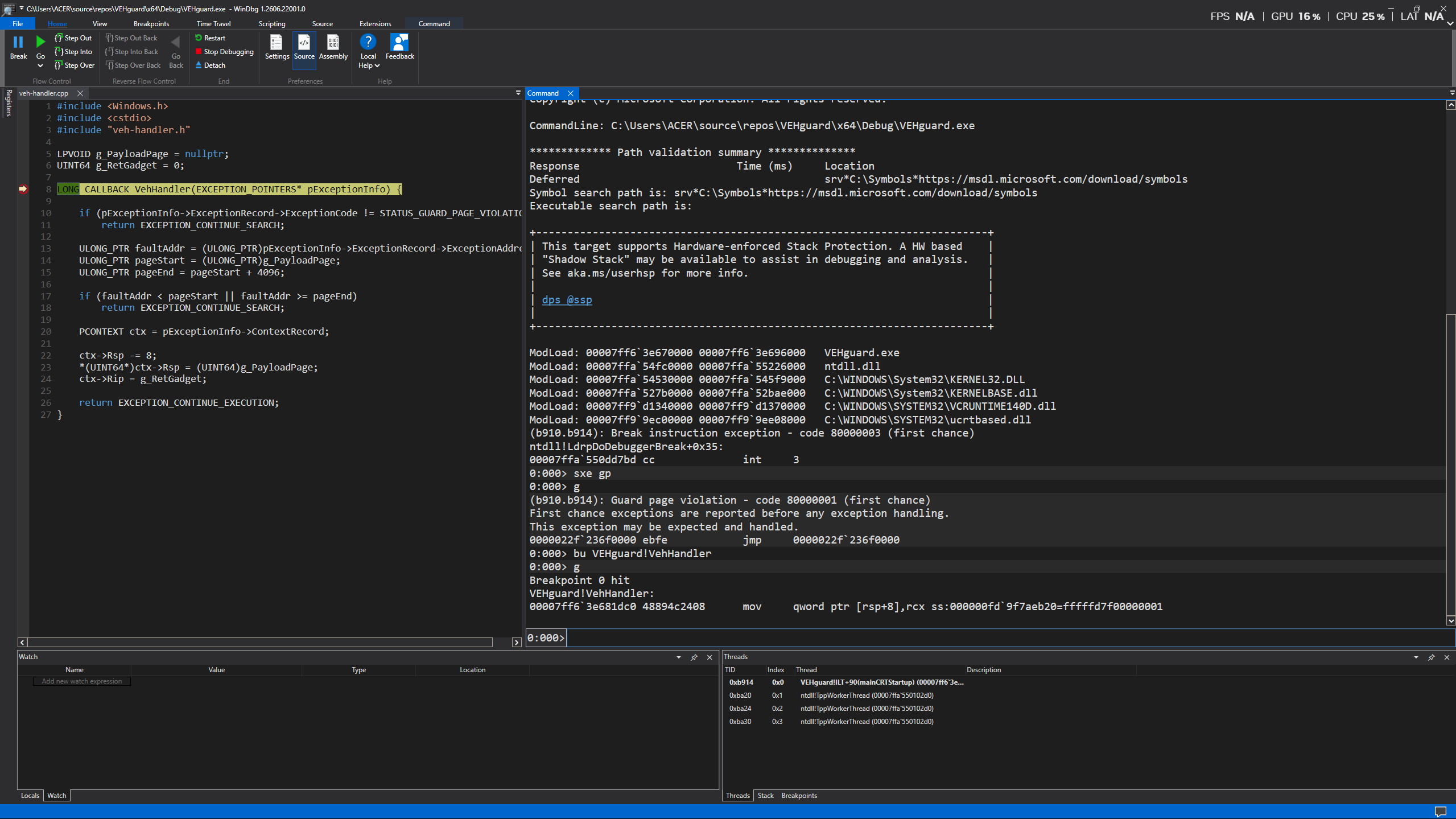Switch to the Watch tab

56,796
